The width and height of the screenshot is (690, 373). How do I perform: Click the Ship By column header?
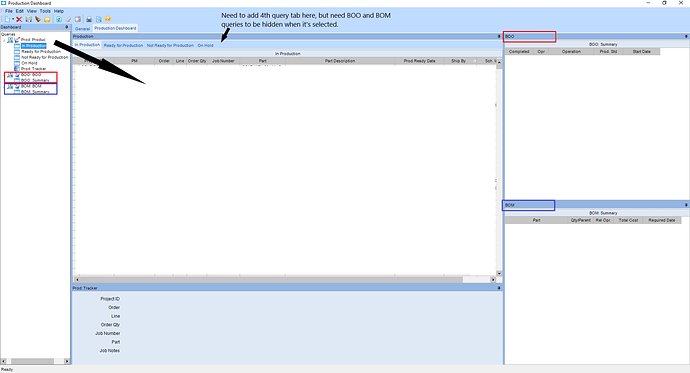(459, 61)
